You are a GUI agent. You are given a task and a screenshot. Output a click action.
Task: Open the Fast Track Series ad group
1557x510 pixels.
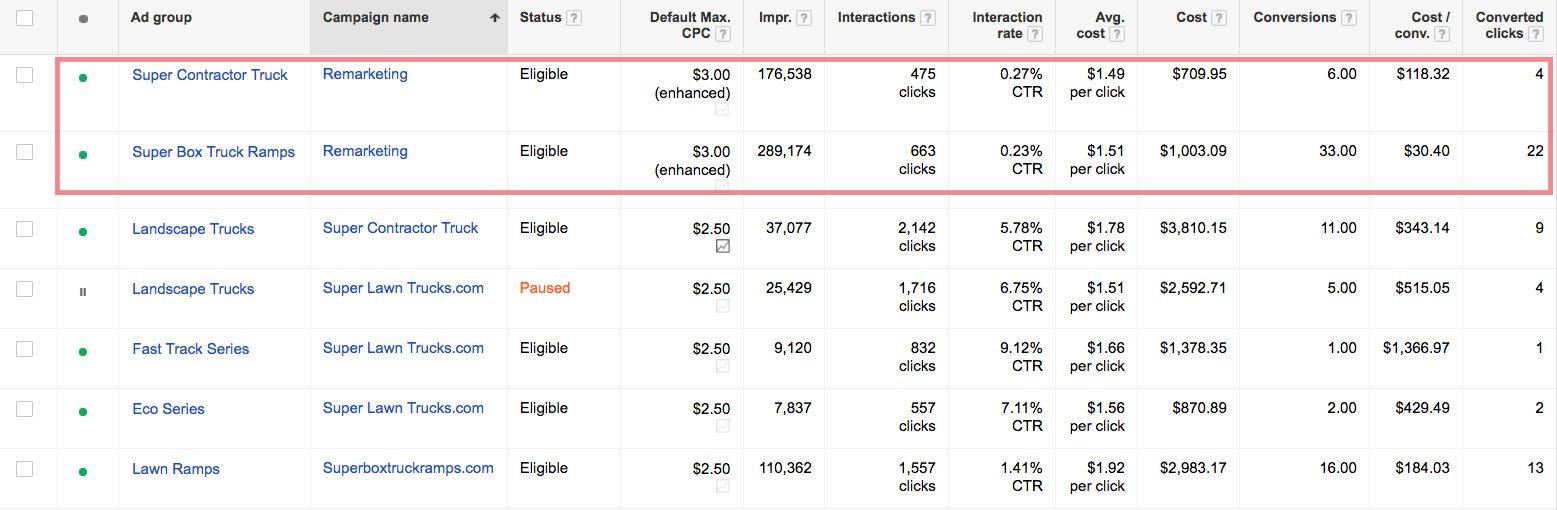tap(190, 349)
